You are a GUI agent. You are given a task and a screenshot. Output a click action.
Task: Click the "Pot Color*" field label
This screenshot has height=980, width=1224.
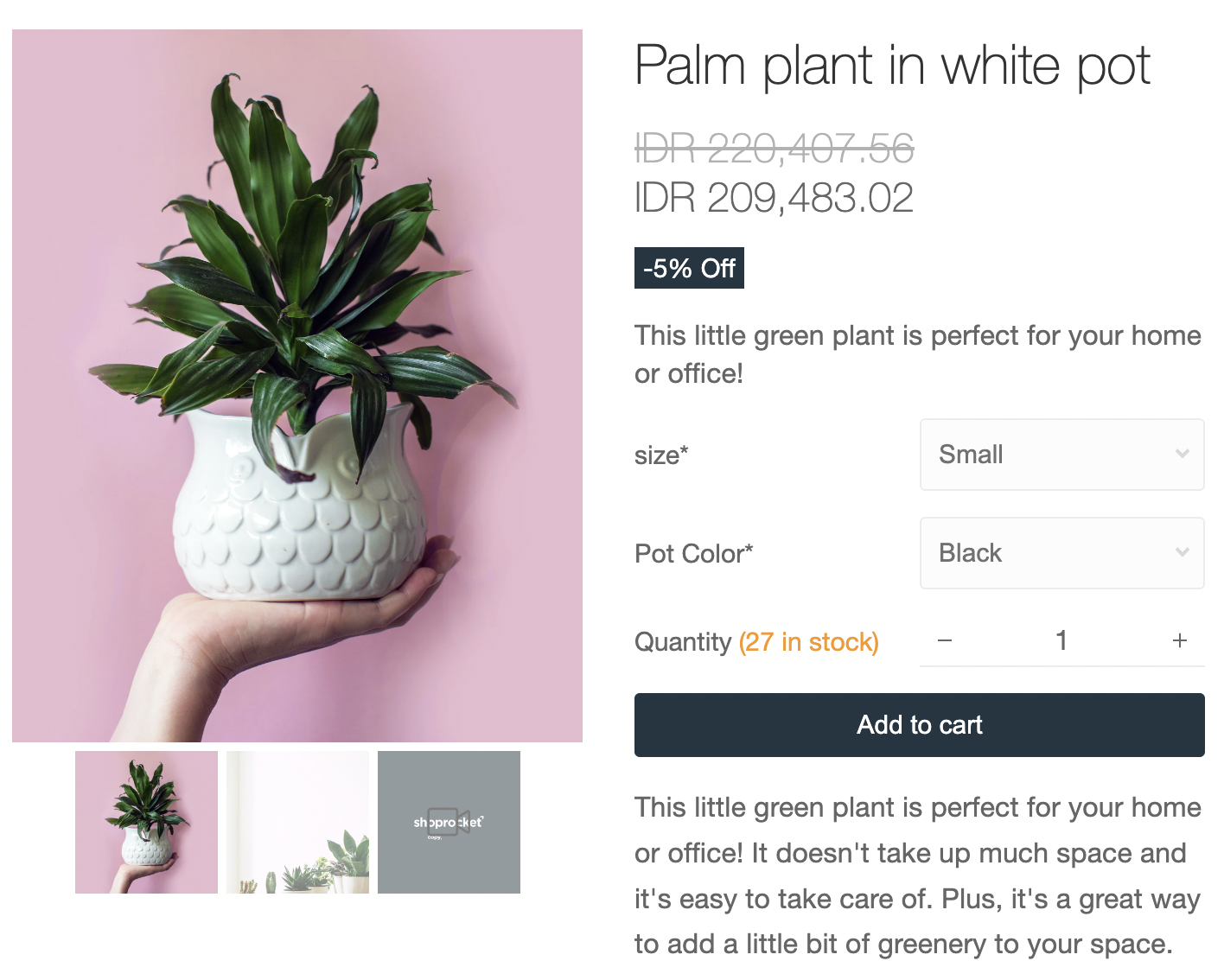pos(693,554)
